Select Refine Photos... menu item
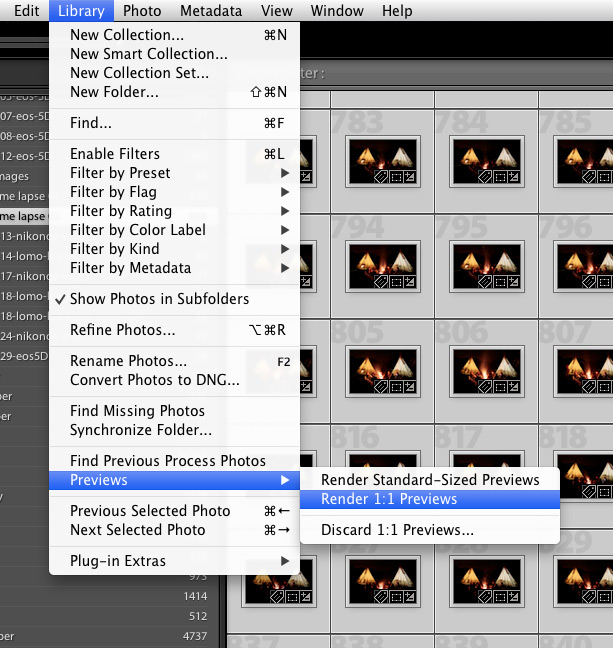Image resolution: width=613 pixels, height=648 pixels. pos(174,330)
